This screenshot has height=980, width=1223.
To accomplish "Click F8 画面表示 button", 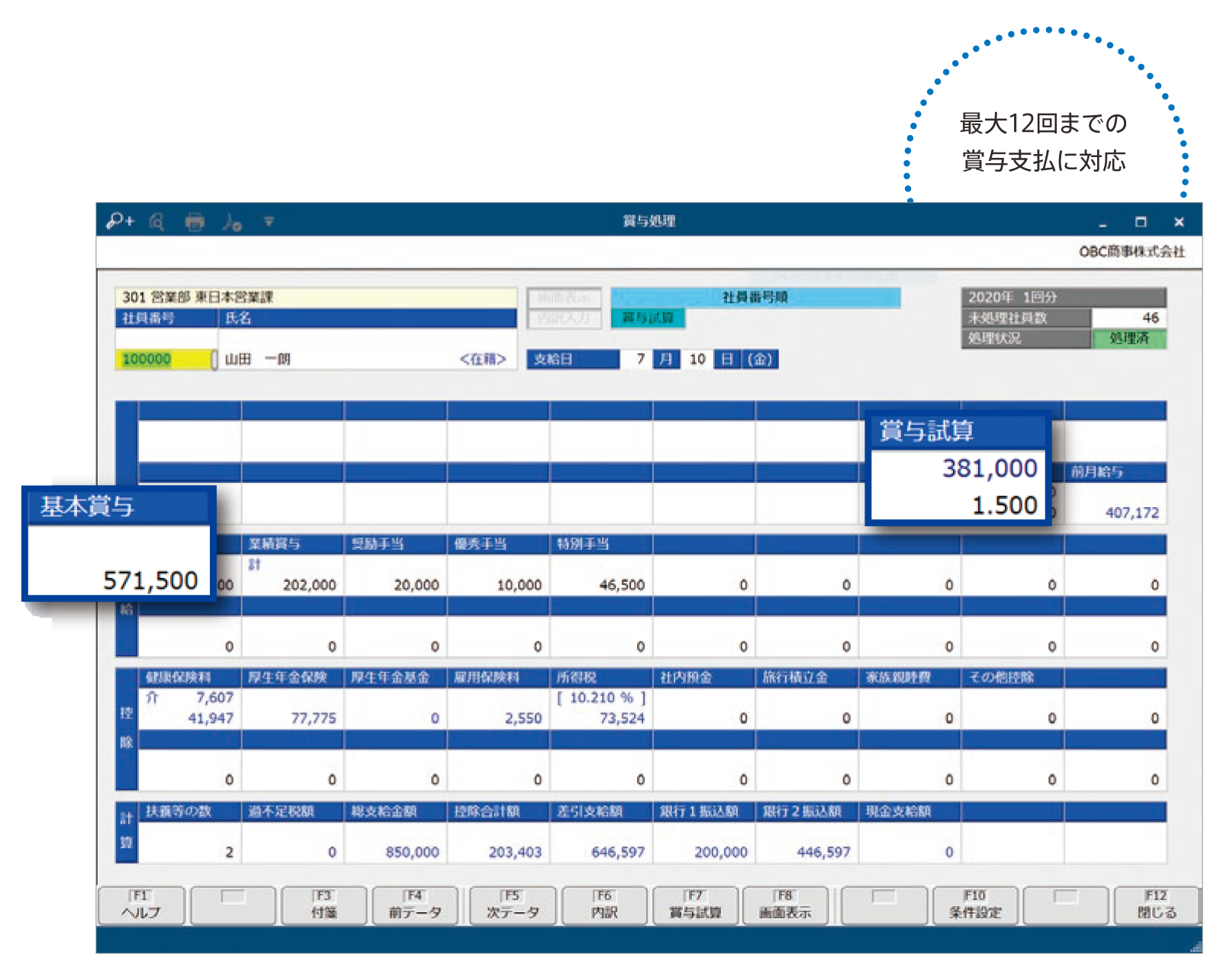I will (x=785, y=905).
